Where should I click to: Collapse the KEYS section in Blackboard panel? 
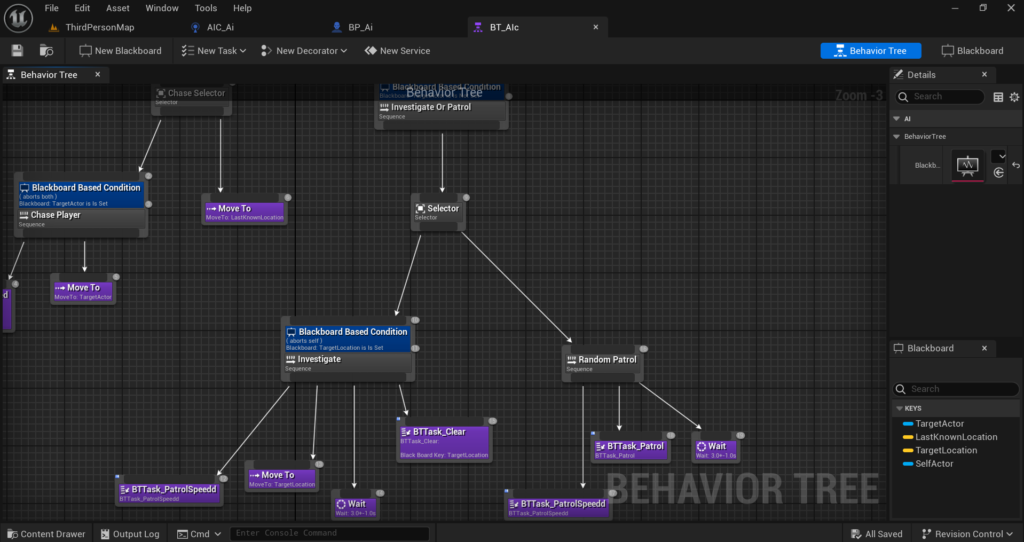pyautogui.click(x=899, y=408)
